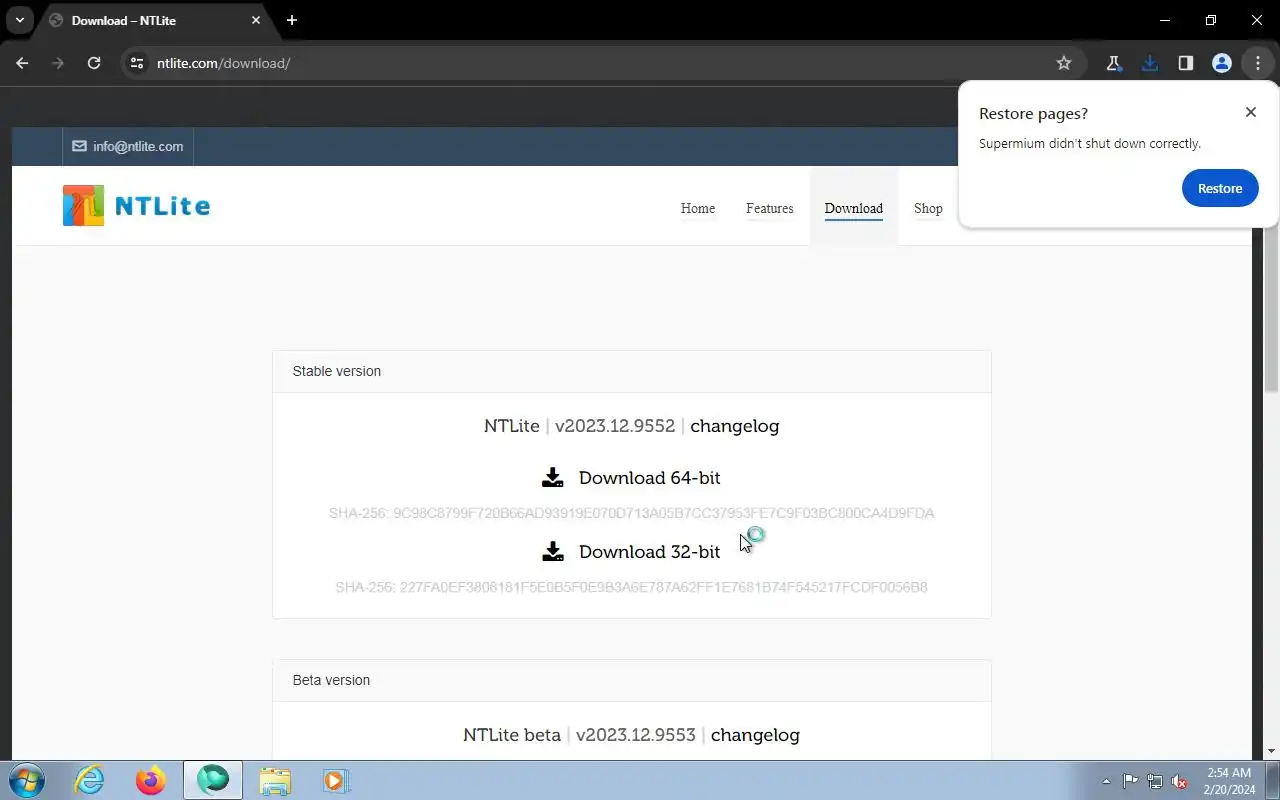
Task: Click the 64-bit SHA-256 hash text
Action: (631, 513)
